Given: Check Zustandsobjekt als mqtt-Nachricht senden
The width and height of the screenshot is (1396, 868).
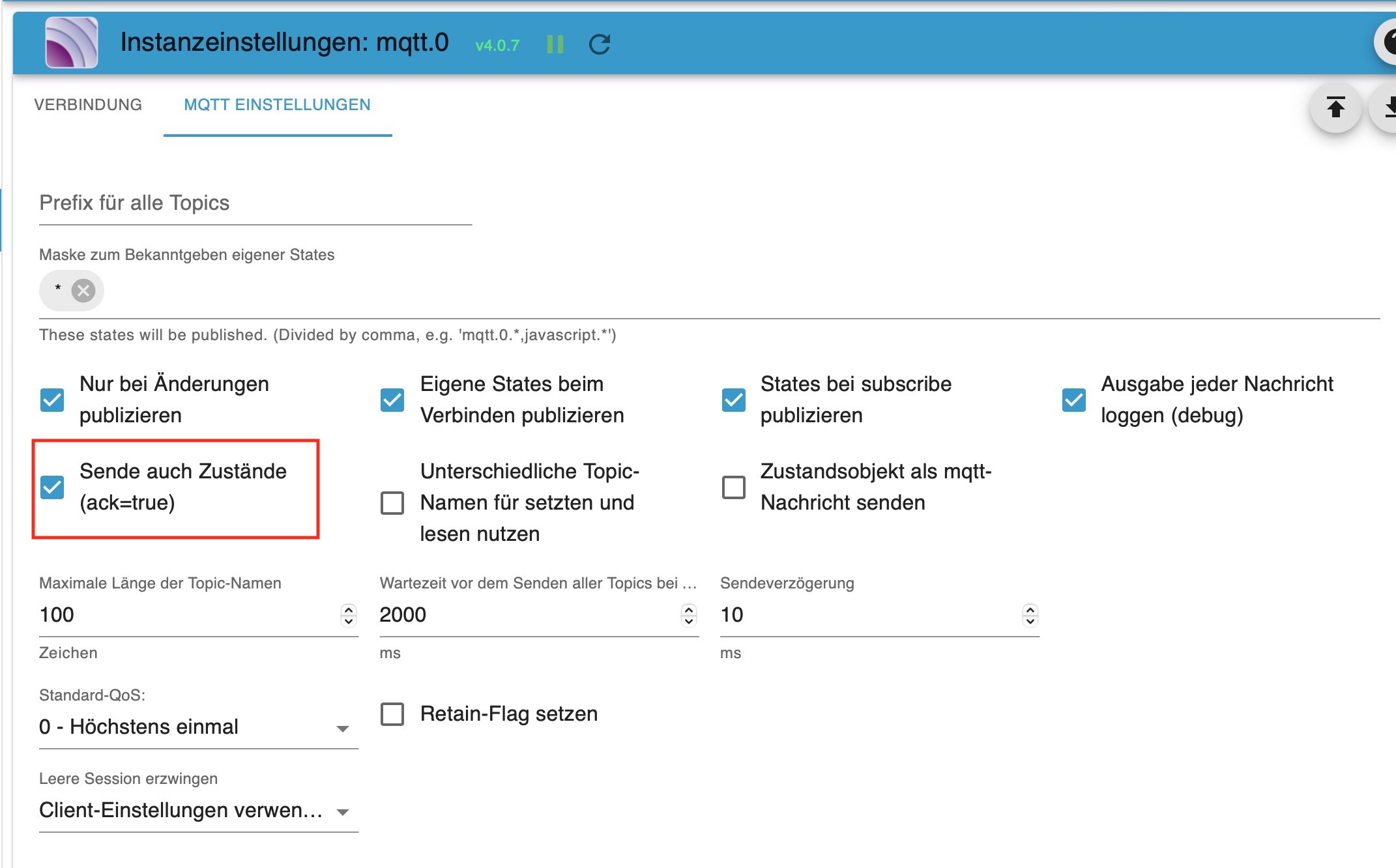Looking at the screenshot, I should [x=734, y=487].
